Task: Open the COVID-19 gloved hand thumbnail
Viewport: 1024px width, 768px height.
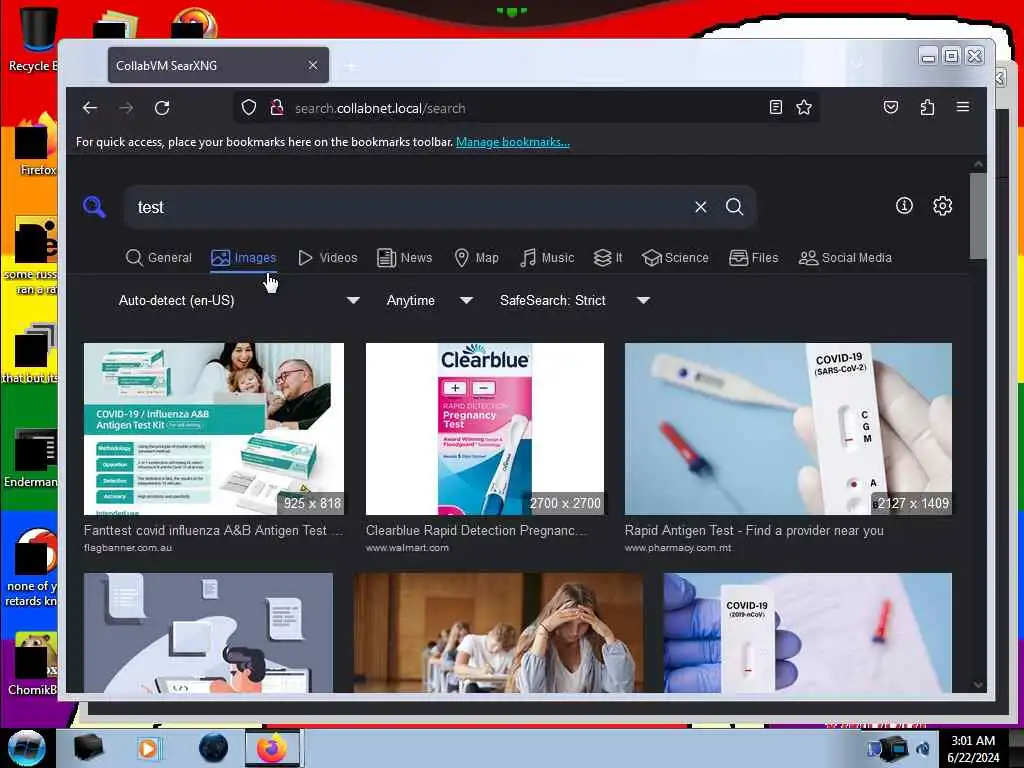Action: point(808,633)
